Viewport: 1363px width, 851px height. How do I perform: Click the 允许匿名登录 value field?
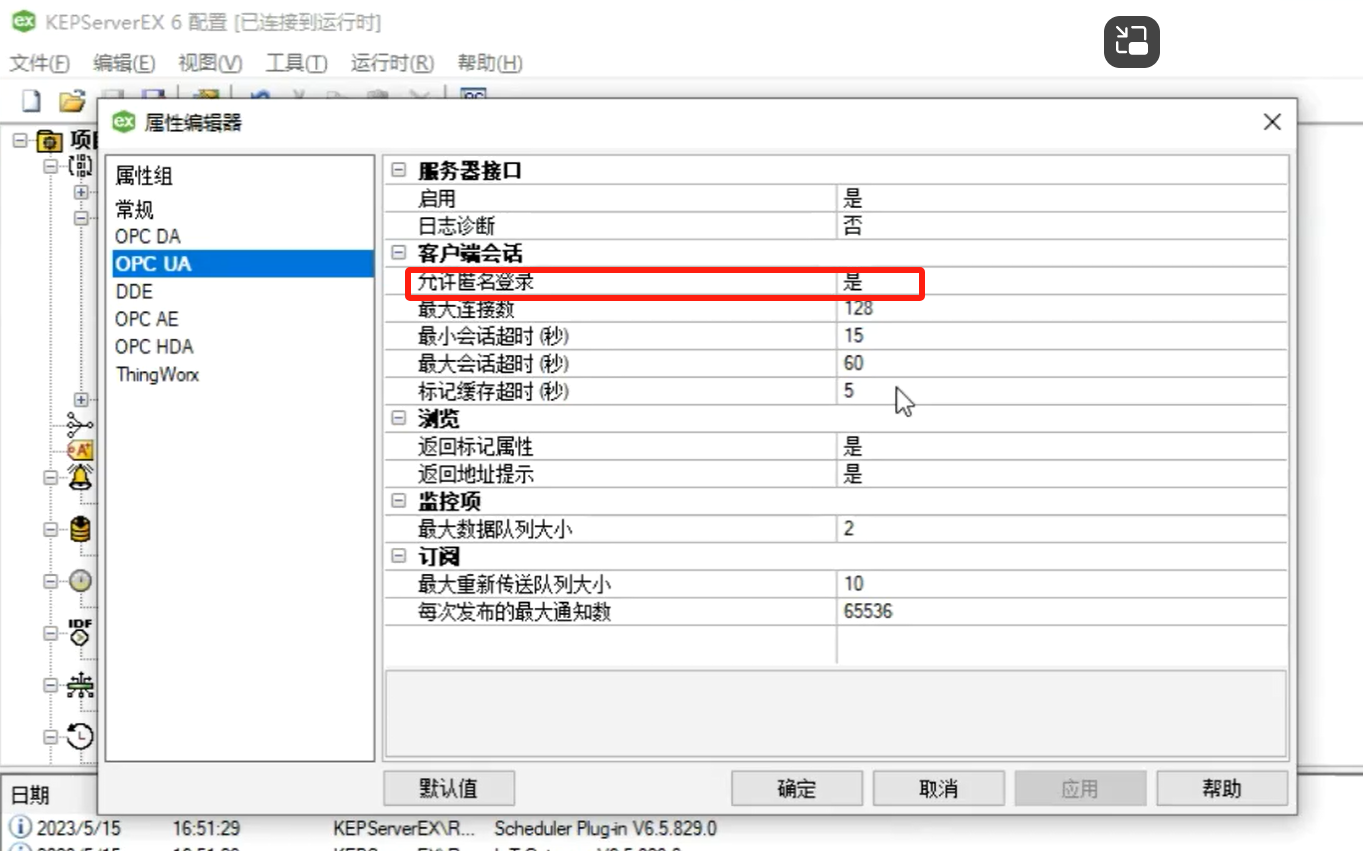pyautogui.click(x=1062, y=282)
